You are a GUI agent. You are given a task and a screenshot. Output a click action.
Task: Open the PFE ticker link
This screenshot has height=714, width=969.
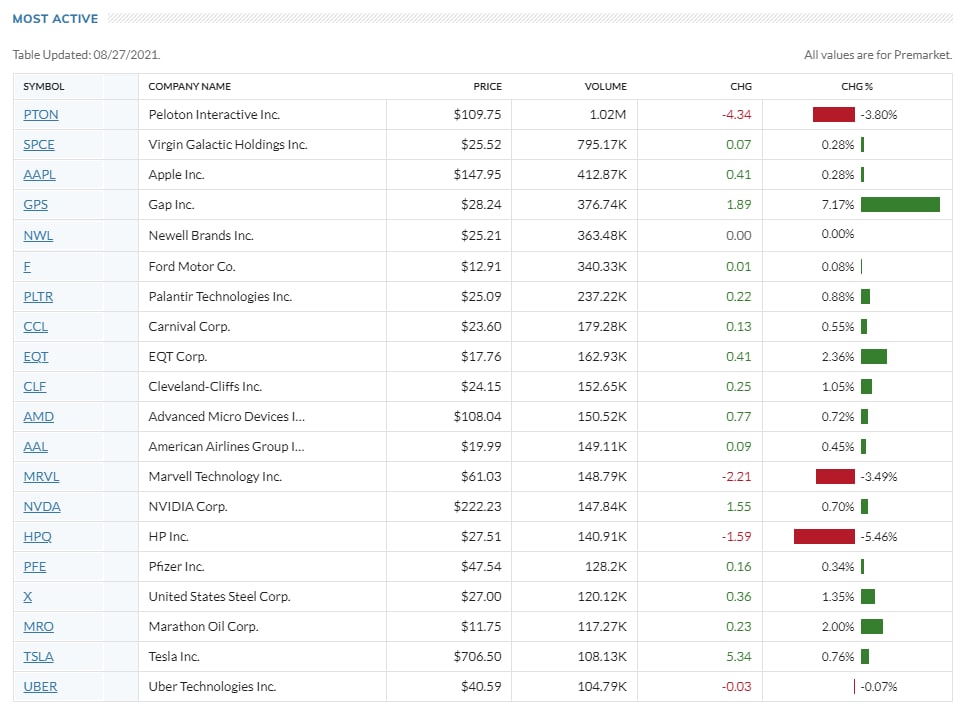pyautogui.click(x=35, y=566)
